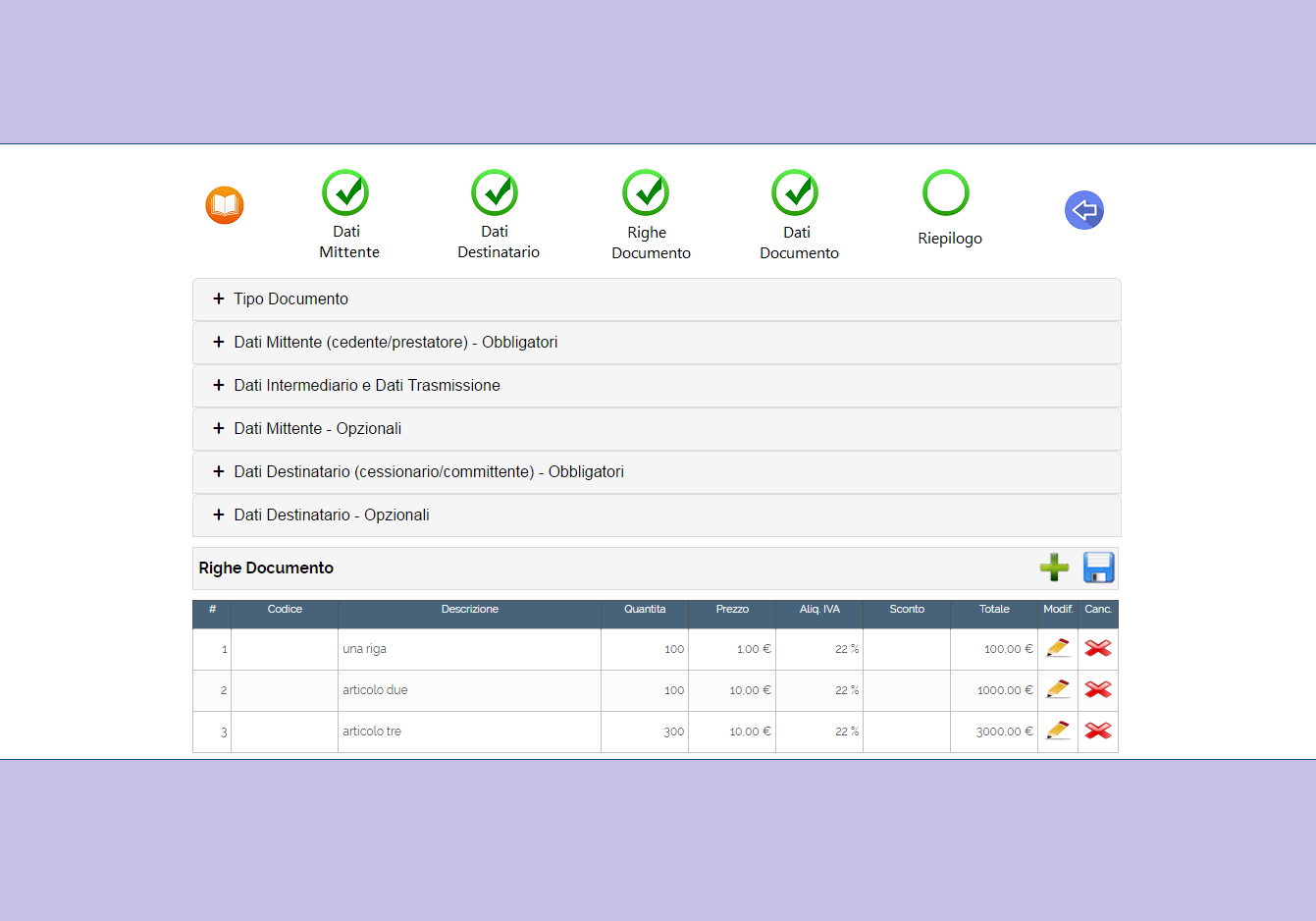Go to the Dati Mittente step icon
This screenshot has width=1316, height=921.
(x=345, y=192)
